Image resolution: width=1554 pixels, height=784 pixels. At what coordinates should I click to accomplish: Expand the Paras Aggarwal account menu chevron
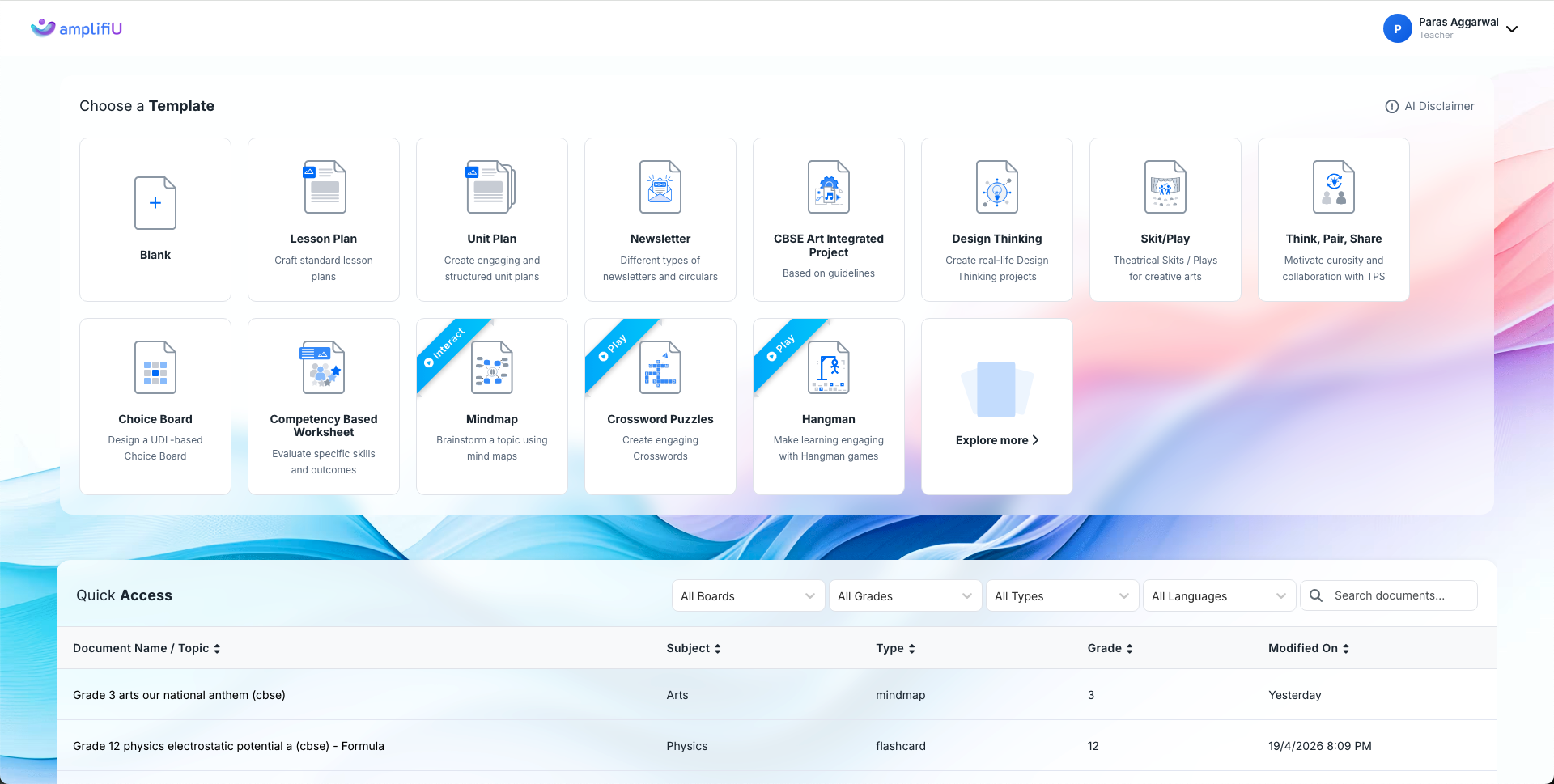[1512, 29]
